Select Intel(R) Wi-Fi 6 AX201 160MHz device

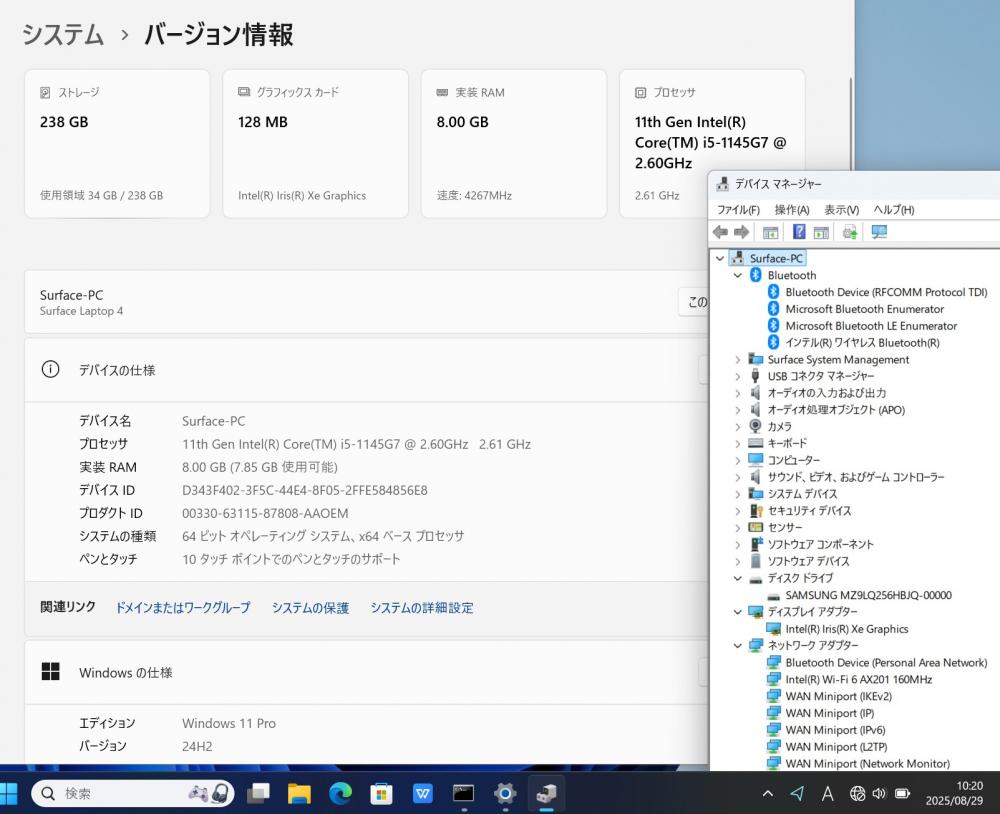point(858,679)
